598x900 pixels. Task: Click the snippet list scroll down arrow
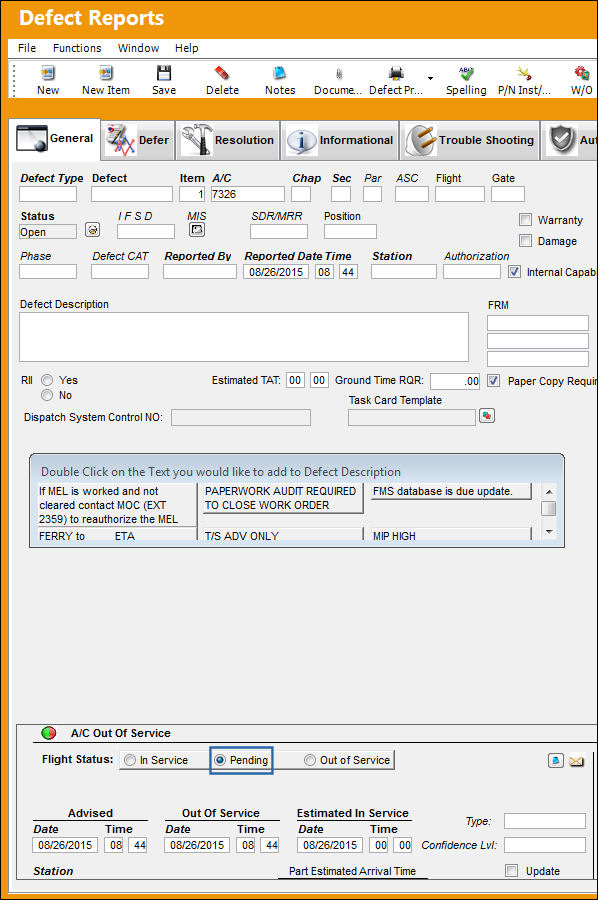click(x=549, y=532)
